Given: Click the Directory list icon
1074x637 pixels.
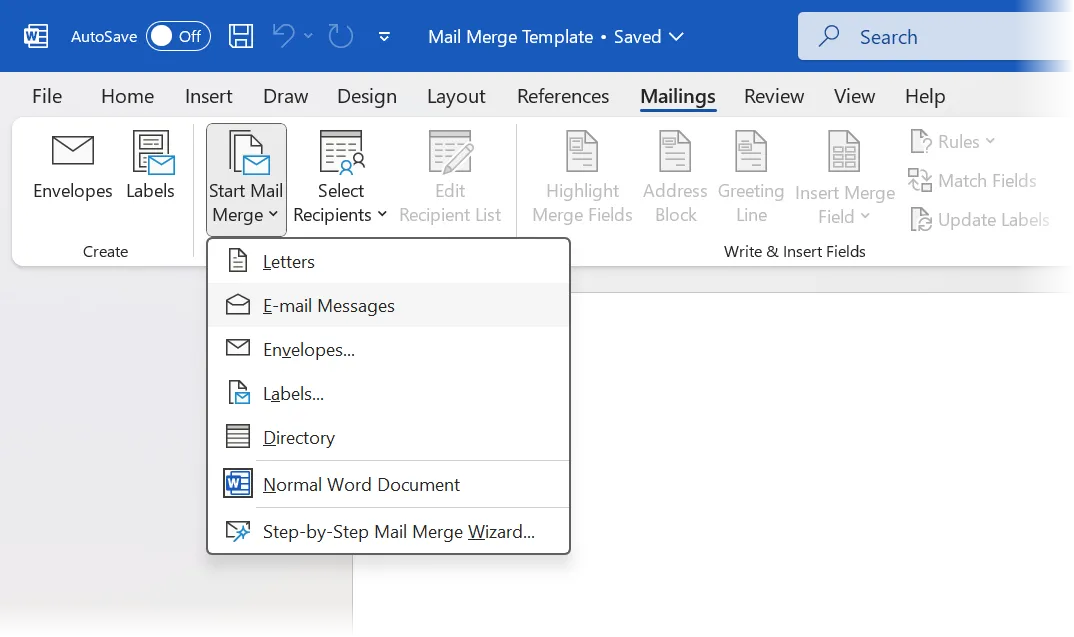Looking at the screenshot, I should pyautogui.click(x=238, y=436).
